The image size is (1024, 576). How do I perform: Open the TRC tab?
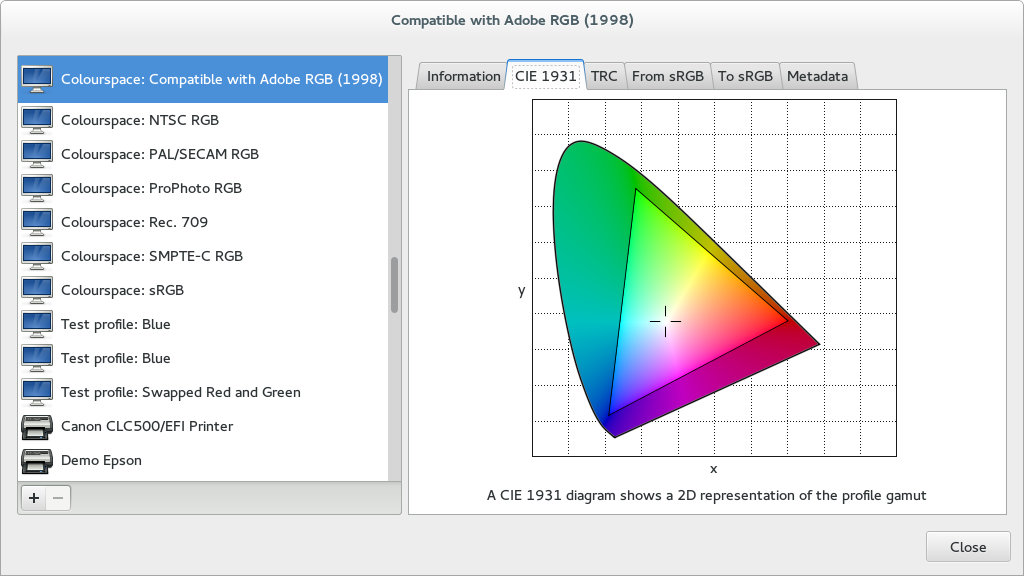pos(604,76)
